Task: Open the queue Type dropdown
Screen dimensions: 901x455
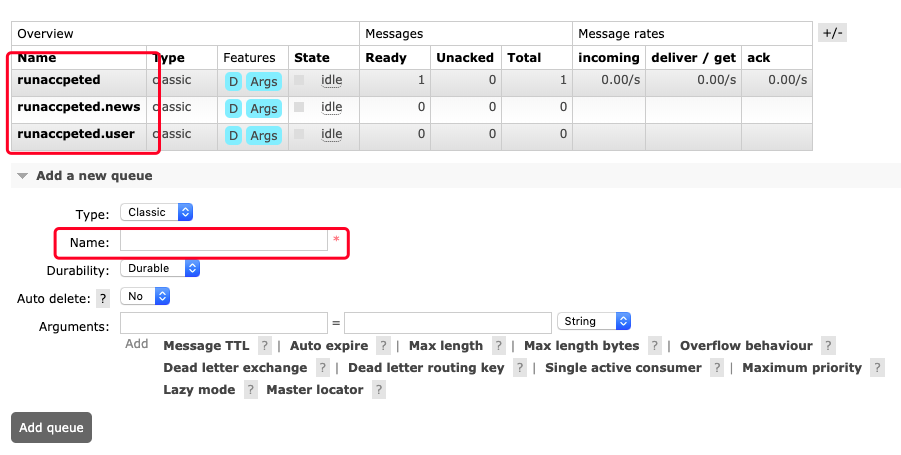Action: (x=156, y=212)
